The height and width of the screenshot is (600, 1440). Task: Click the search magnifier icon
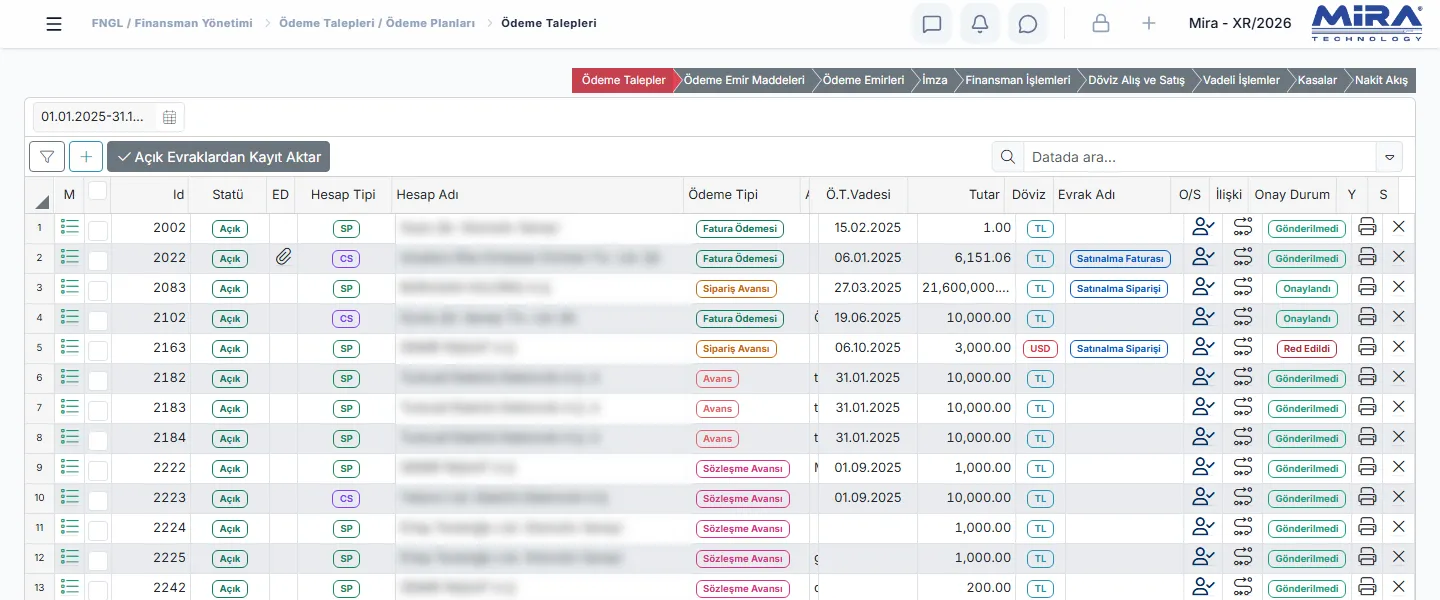coord(1008,157)
